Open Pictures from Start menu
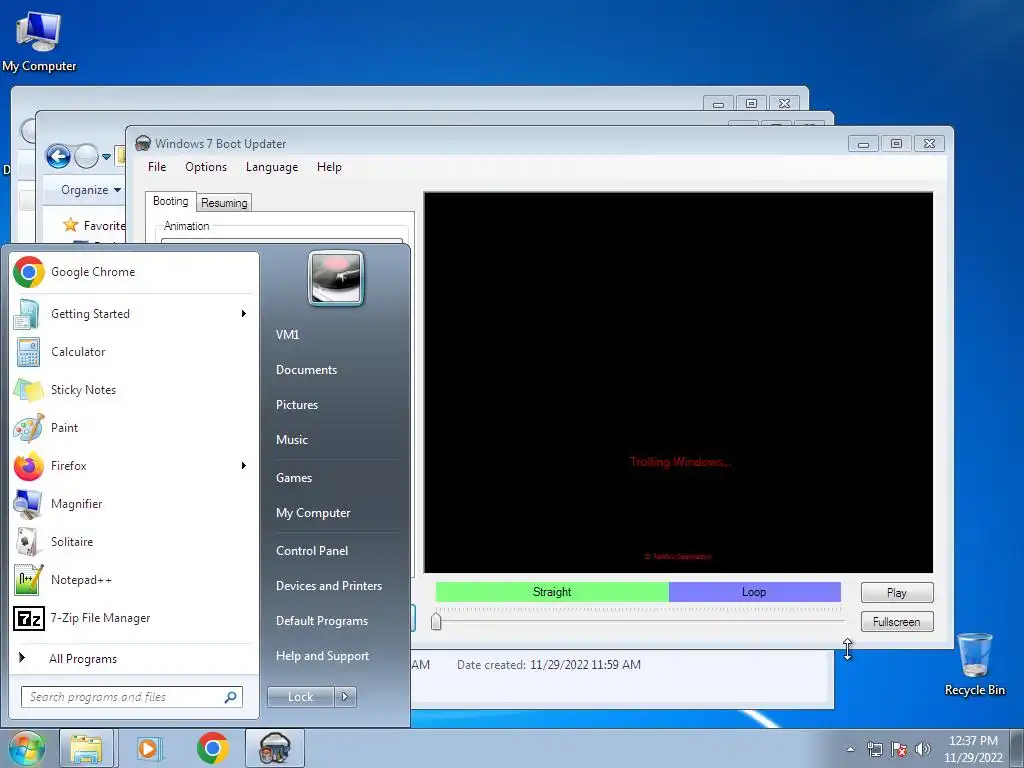Image resolution: width=1024 pixels, height=768 pixels. coord(297,405)
